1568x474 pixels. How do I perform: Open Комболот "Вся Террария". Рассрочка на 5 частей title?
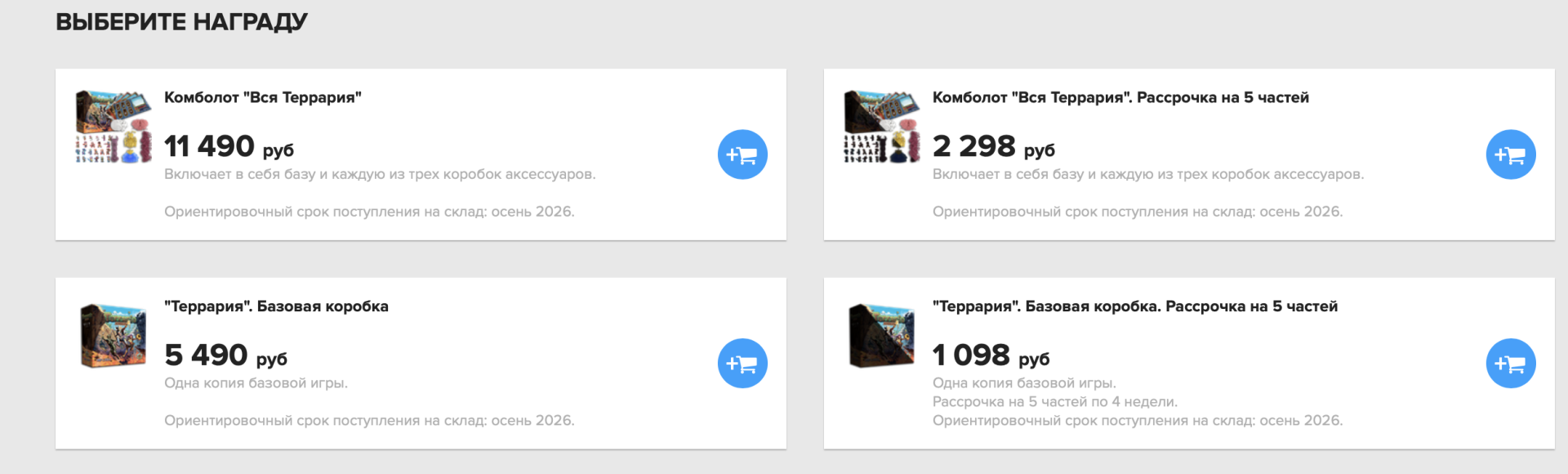[x=1120, y=97]
